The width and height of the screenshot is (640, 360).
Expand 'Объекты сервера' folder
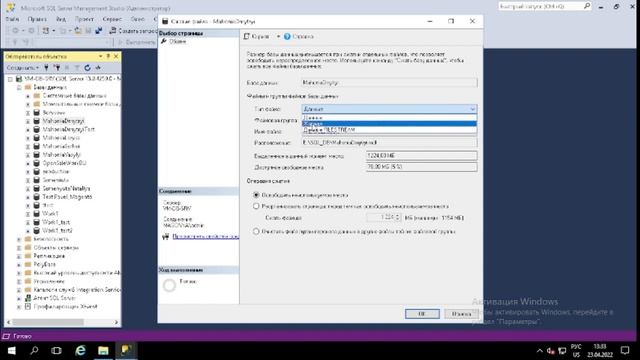(x=19, y=248)
